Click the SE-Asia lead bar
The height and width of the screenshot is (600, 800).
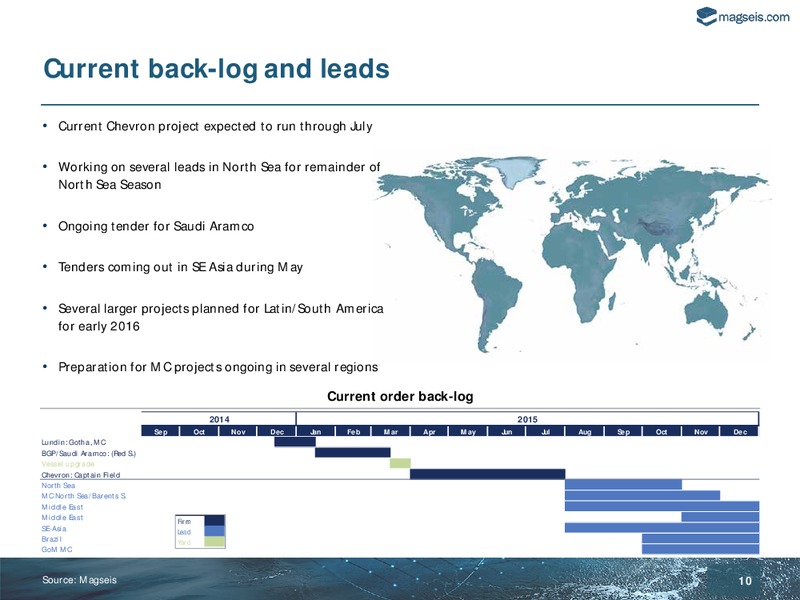coord(662,528)
